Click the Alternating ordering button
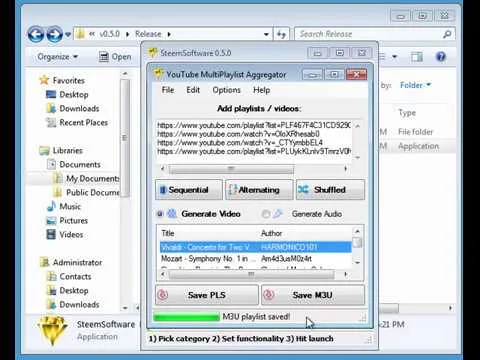This screenshot has height=360, width=480. 259,190
